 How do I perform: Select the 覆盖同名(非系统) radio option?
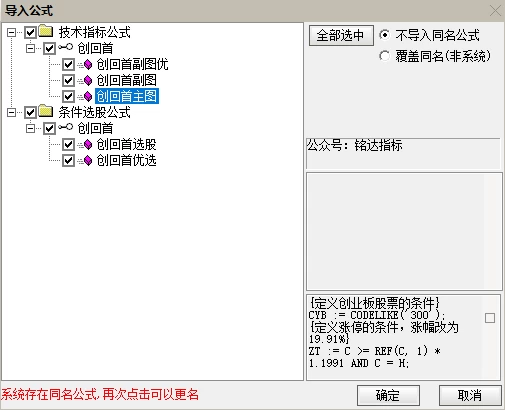point(384,56)
